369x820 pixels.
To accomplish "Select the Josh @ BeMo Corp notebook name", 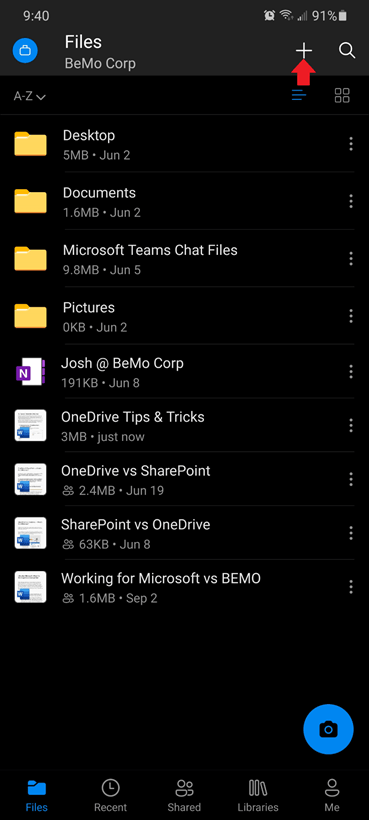I will (122, 363).
